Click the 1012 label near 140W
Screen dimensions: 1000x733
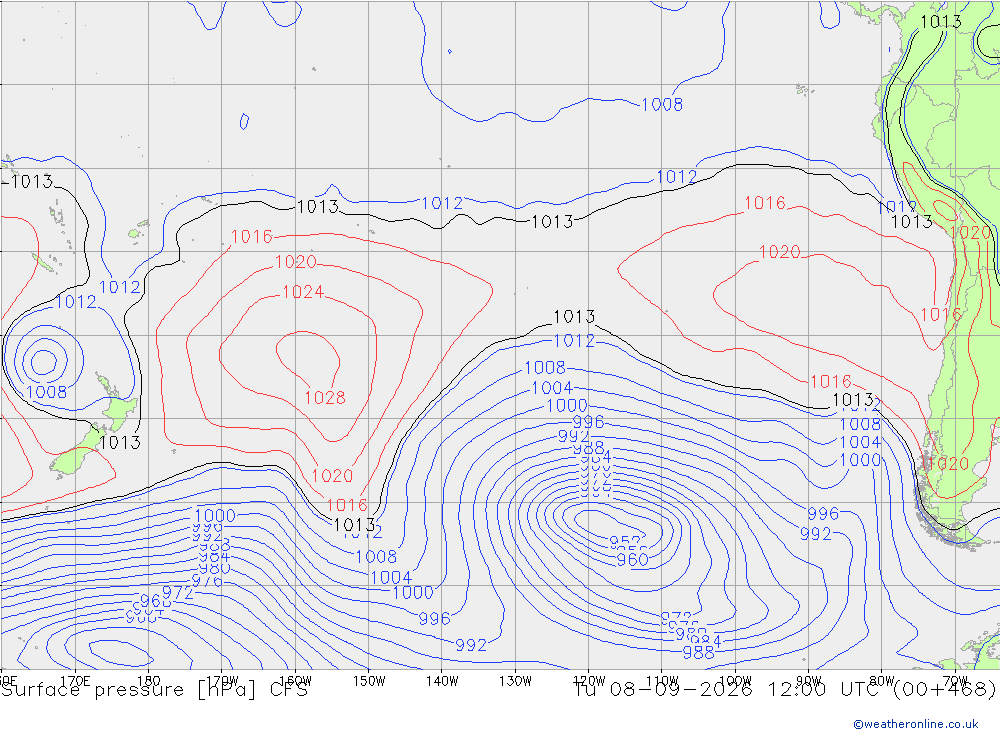(x=442, y=204)
